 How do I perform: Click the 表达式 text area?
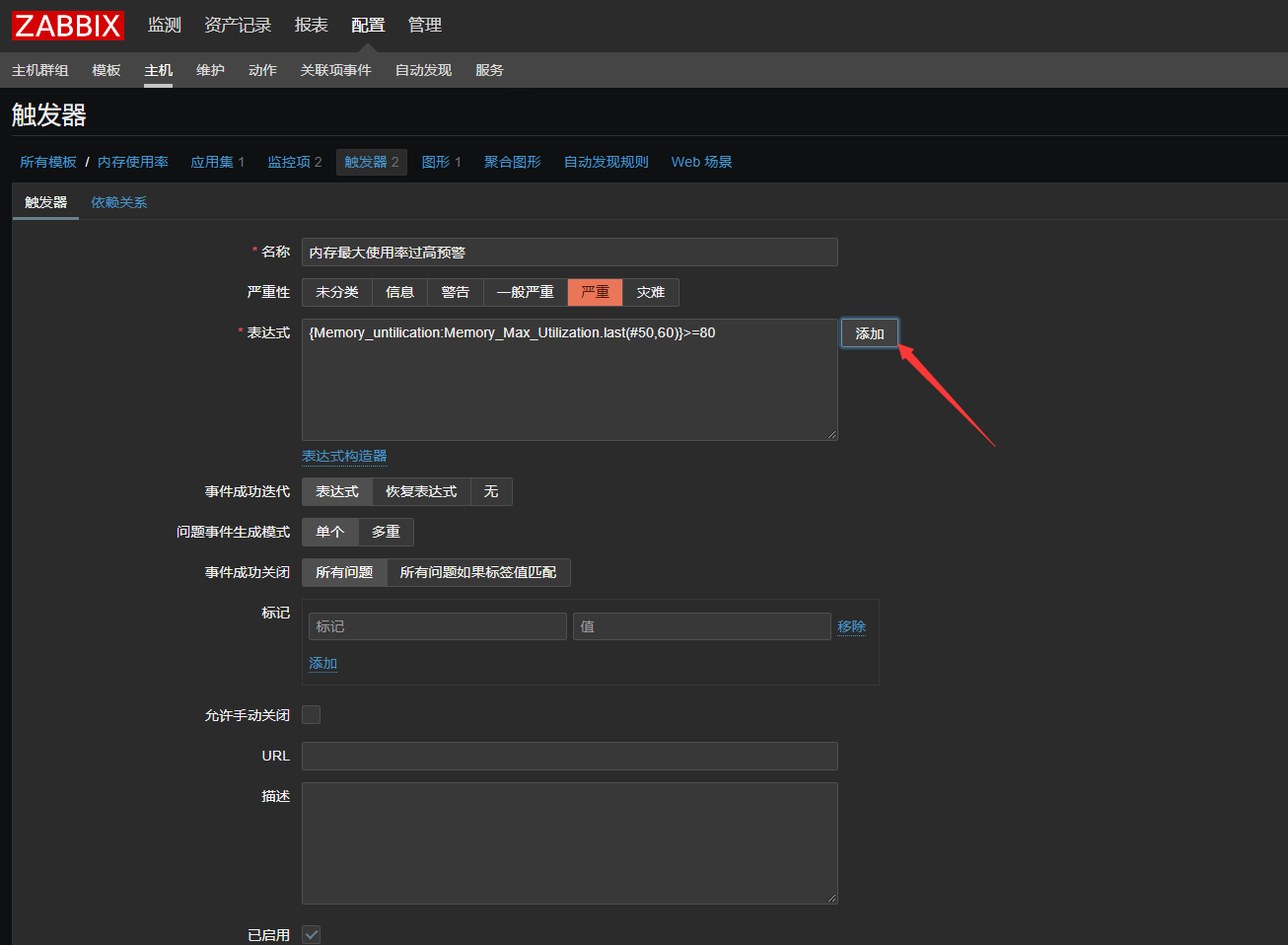click(x=570, y=380)
